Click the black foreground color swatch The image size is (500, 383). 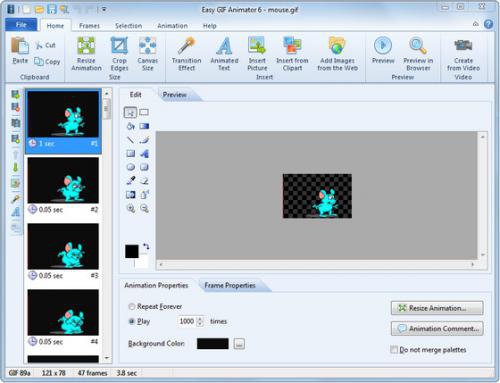132,251
